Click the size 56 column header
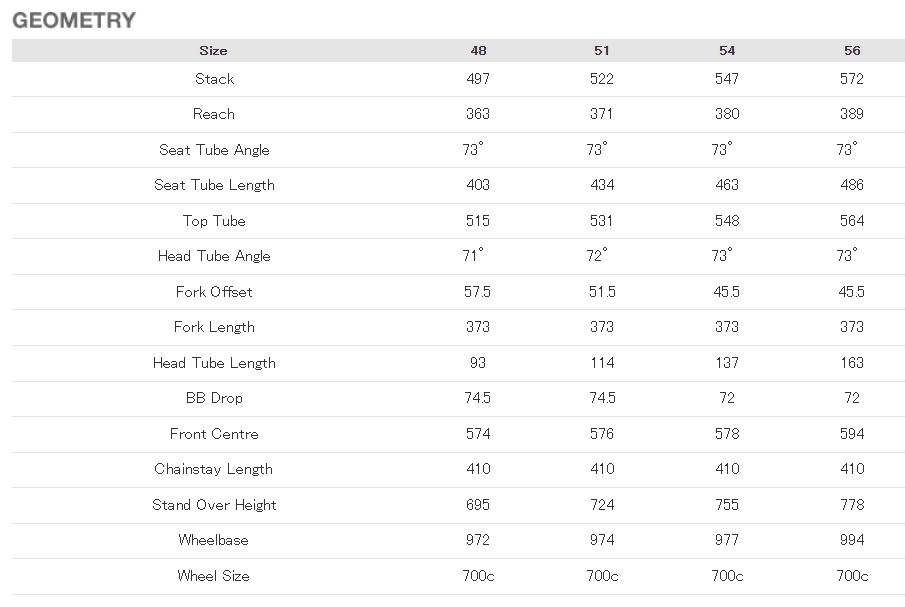The image size is (905, 607). [852, 51]
